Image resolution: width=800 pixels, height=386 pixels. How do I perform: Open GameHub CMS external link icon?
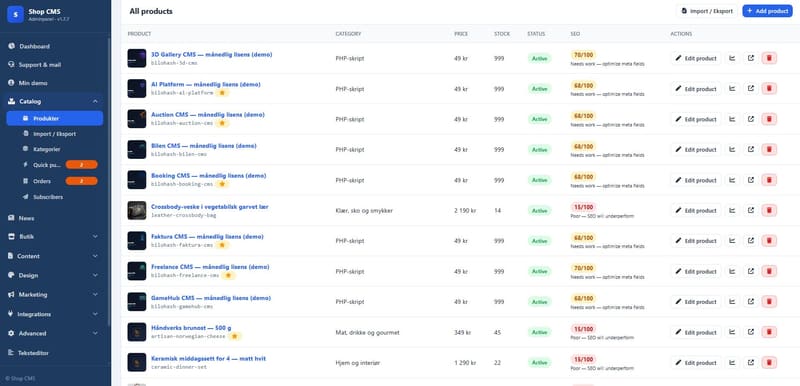[751, 301]
